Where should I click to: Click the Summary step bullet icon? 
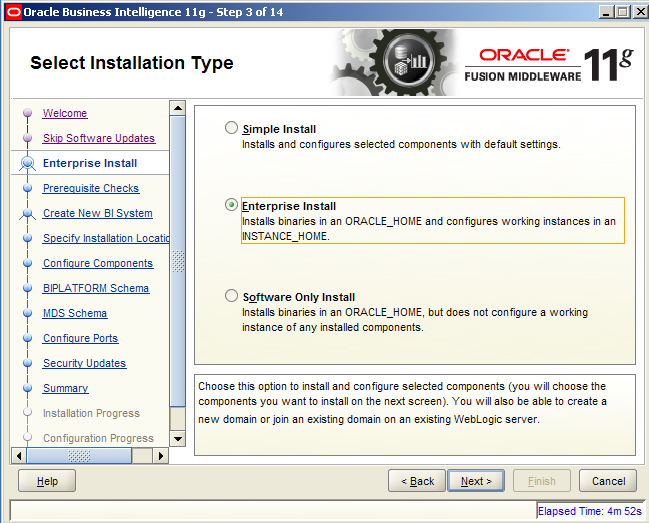click(x=28, y=388)
